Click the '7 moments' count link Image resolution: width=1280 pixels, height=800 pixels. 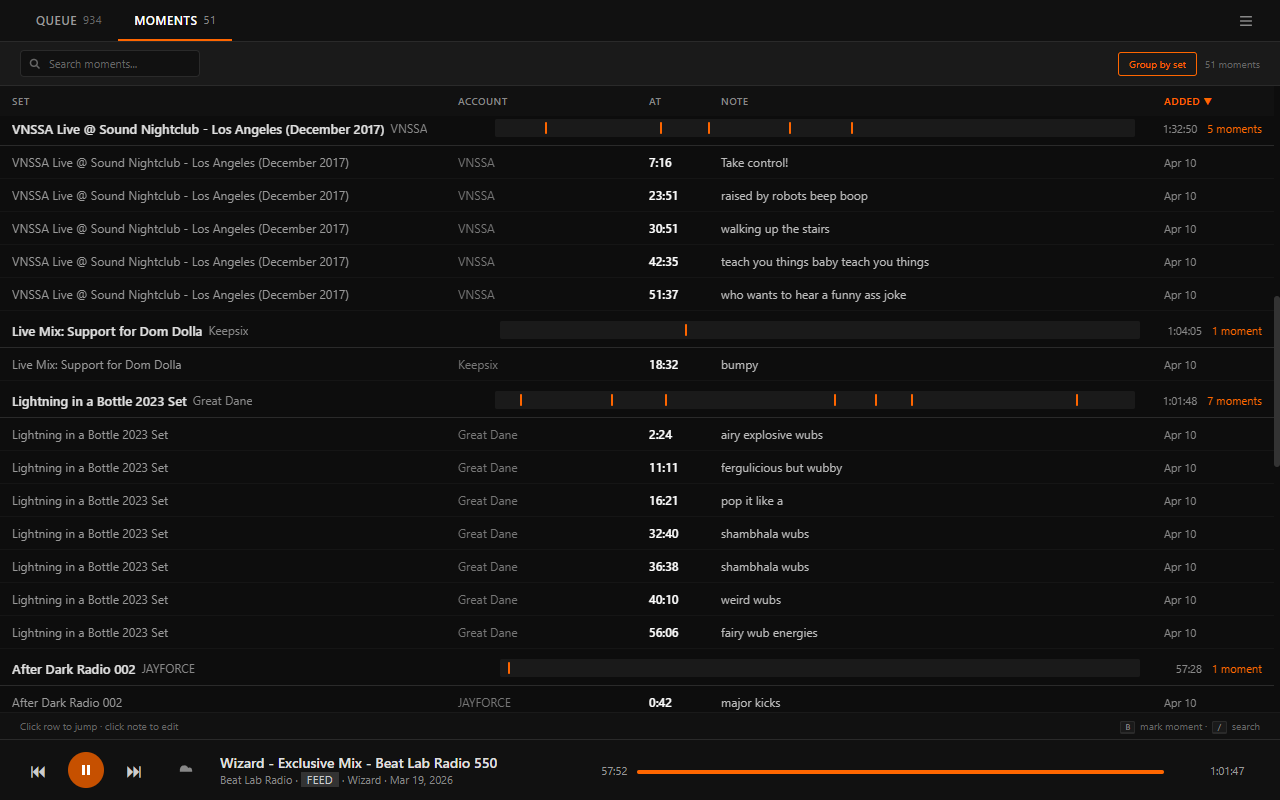pos(1234,401)
